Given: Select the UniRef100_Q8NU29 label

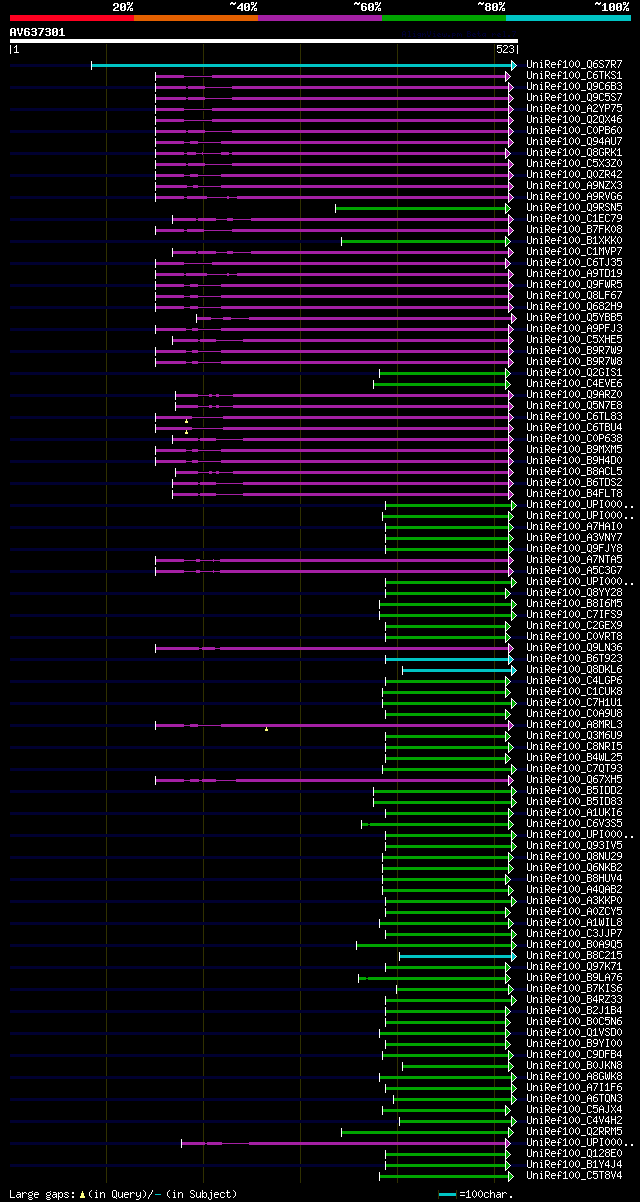Looking at the screenshot, I should point(574,857).
